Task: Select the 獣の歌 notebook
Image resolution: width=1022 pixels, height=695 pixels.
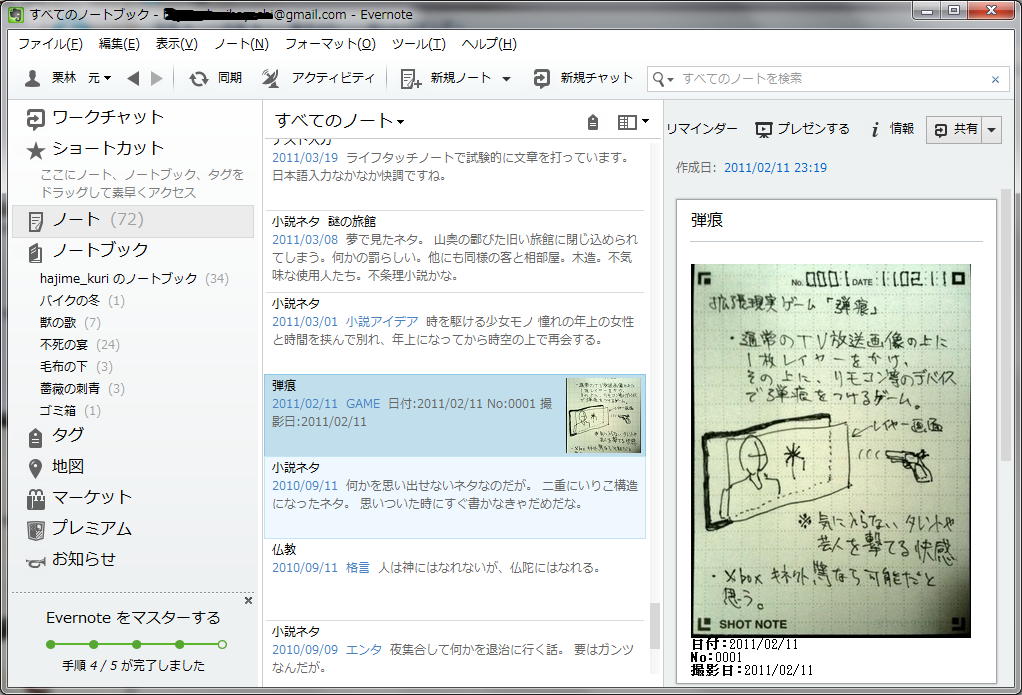Action: pyautogui.click(x=70, y=323)
